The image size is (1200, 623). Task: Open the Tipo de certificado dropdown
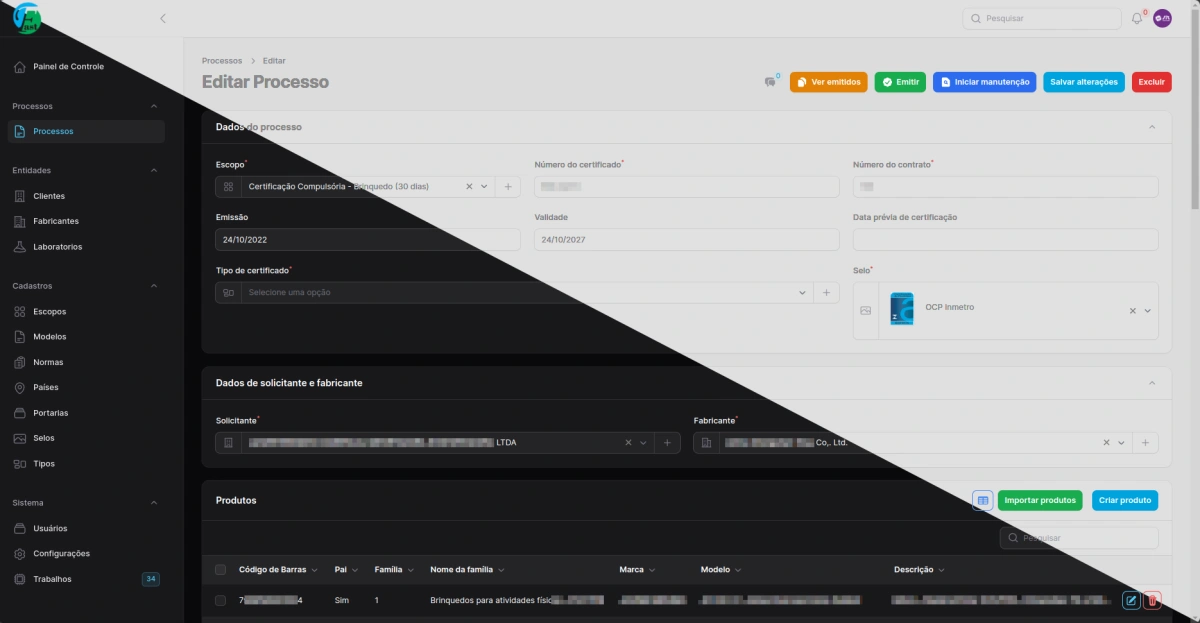tap(520, 293)
